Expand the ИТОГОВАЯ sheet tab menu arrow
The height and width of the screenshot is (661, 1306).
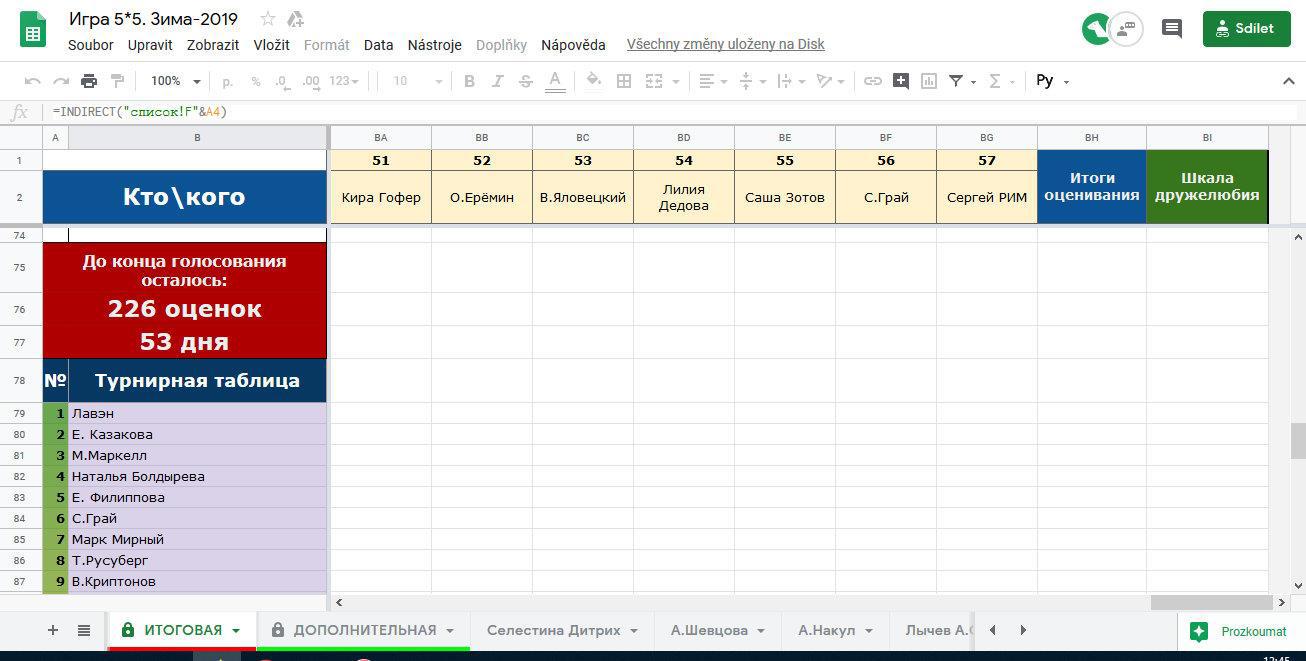click(236, 631)
